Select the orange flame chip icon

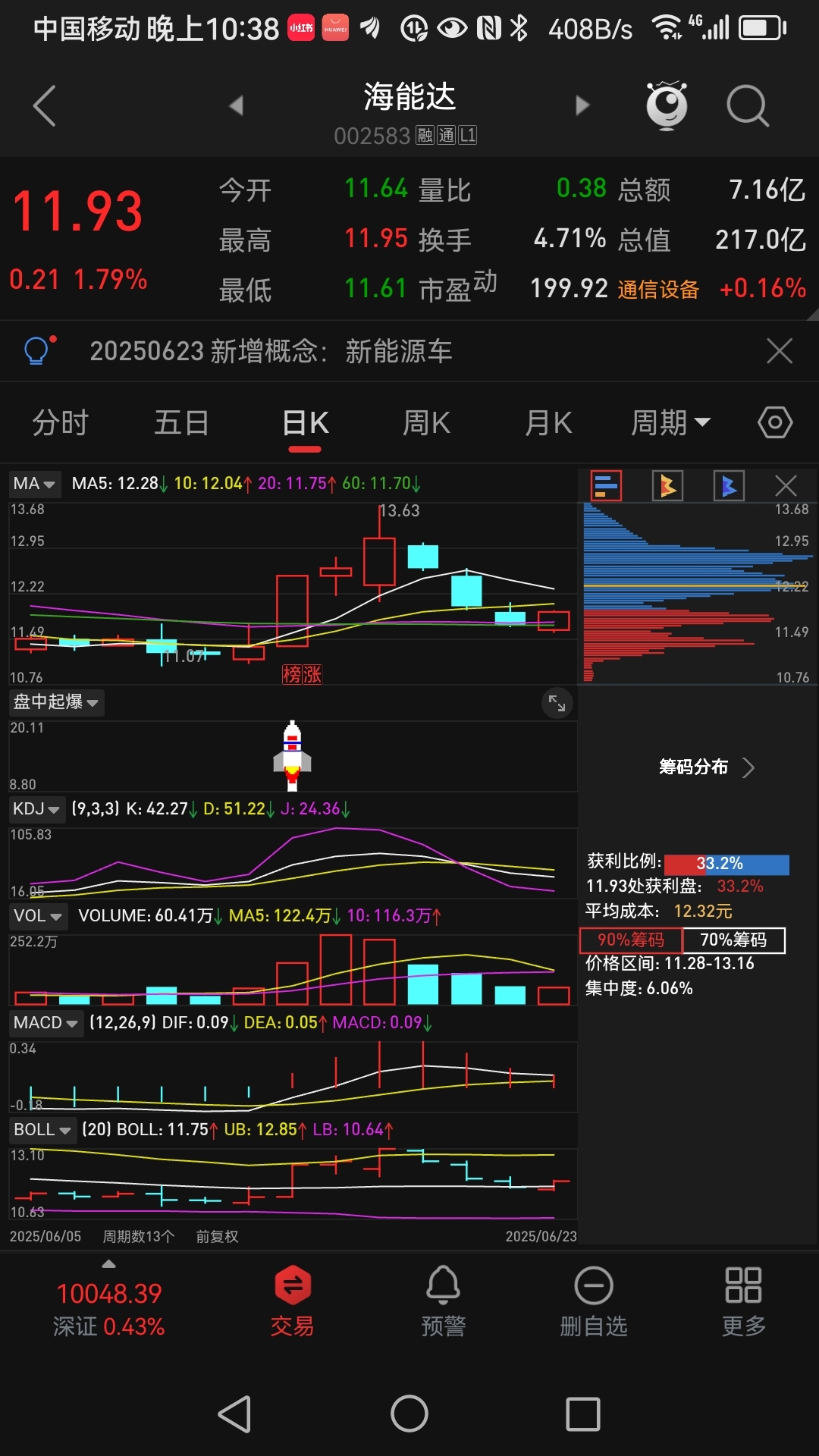pyautogui.click(x=667, y=485)
